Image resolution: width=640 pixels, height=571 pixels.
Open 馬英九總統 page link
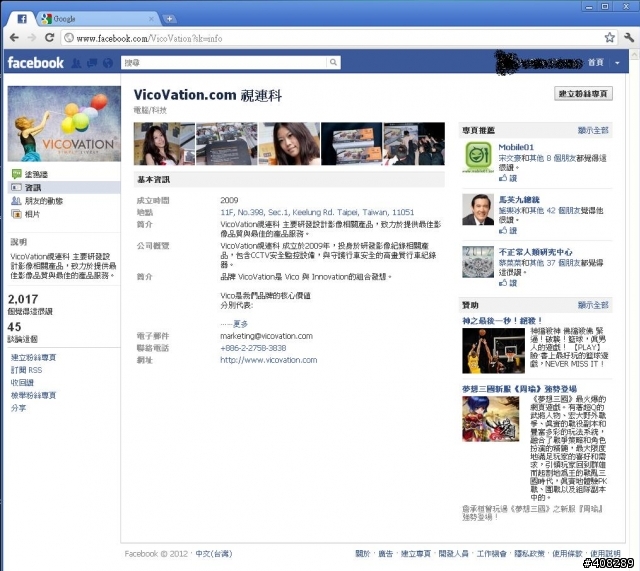[519, 200]
